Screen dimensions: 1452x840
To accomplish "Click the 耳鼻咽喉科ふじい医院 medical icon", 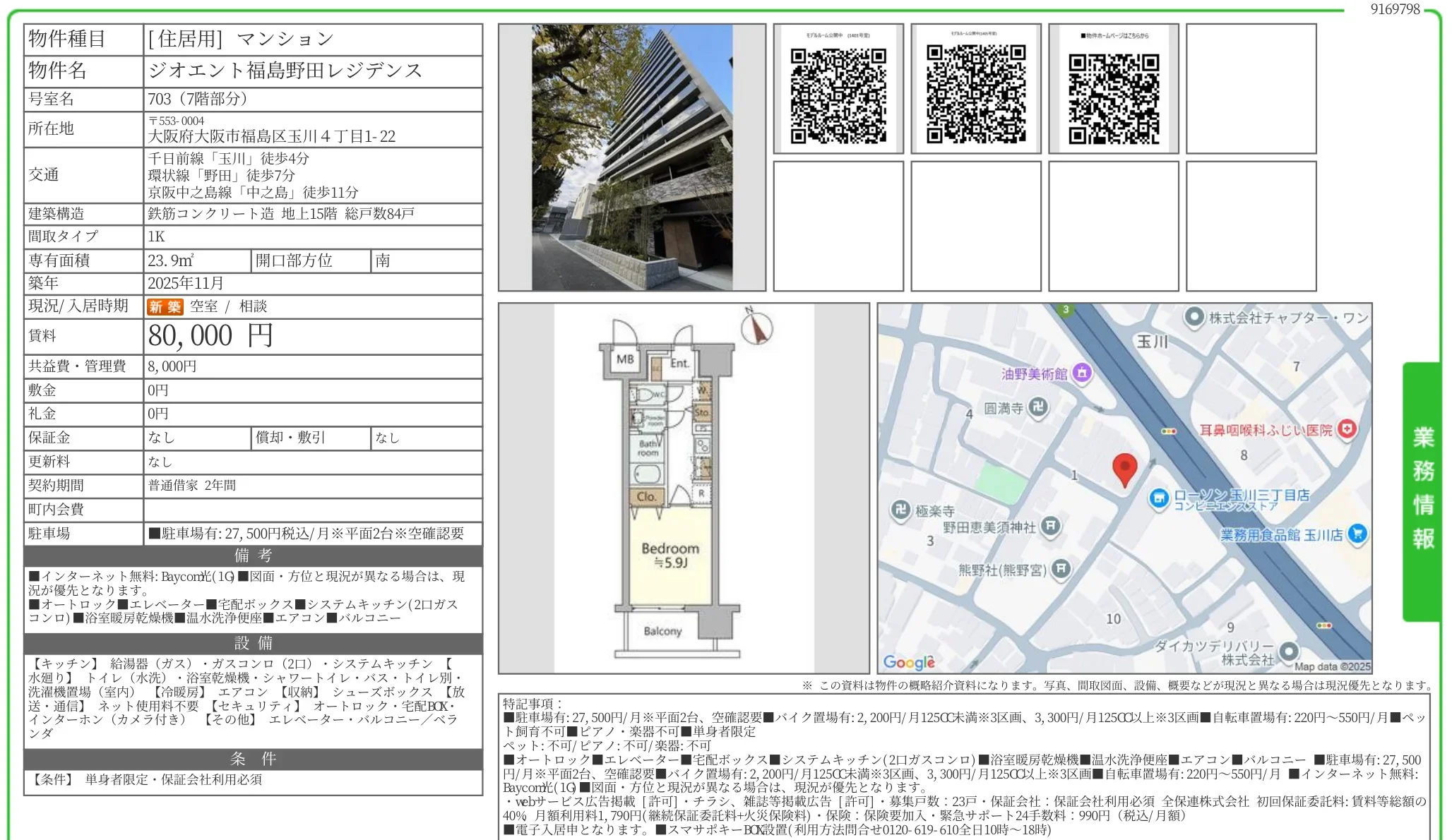I will pyautogui.click(x=1347, y=428).
